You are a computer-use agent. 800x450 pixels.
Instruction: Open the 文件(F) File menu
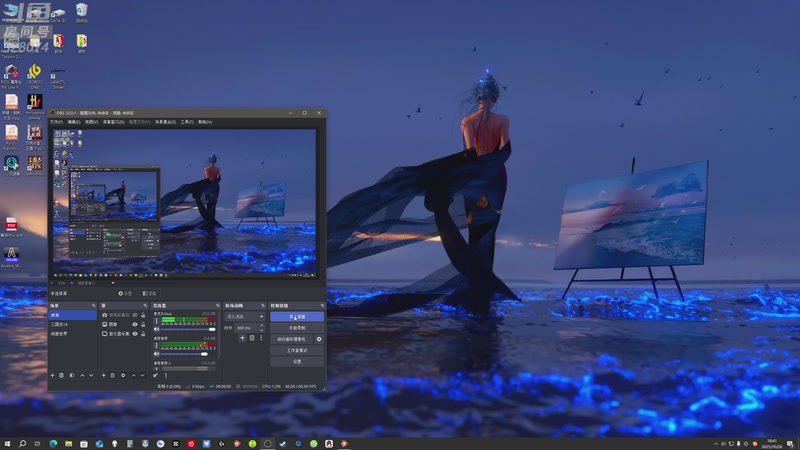tap(56, 122)
